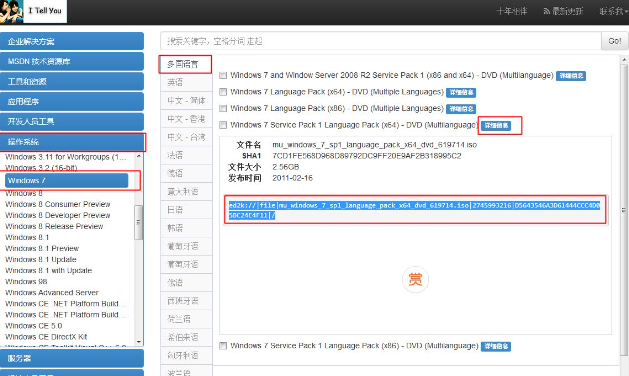This screenshot has width=629, height=376.
Task: Expand the MSDN 技术资源库 category
Action: click(72, 61)
